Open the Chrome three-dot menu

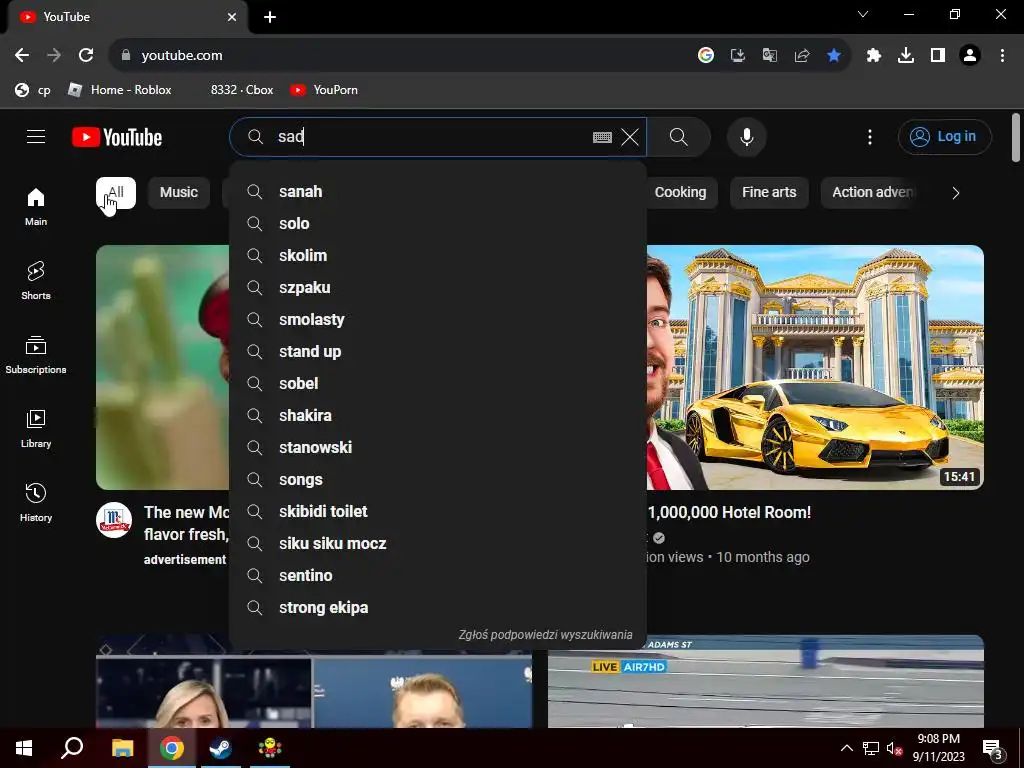click(1002, 55)
